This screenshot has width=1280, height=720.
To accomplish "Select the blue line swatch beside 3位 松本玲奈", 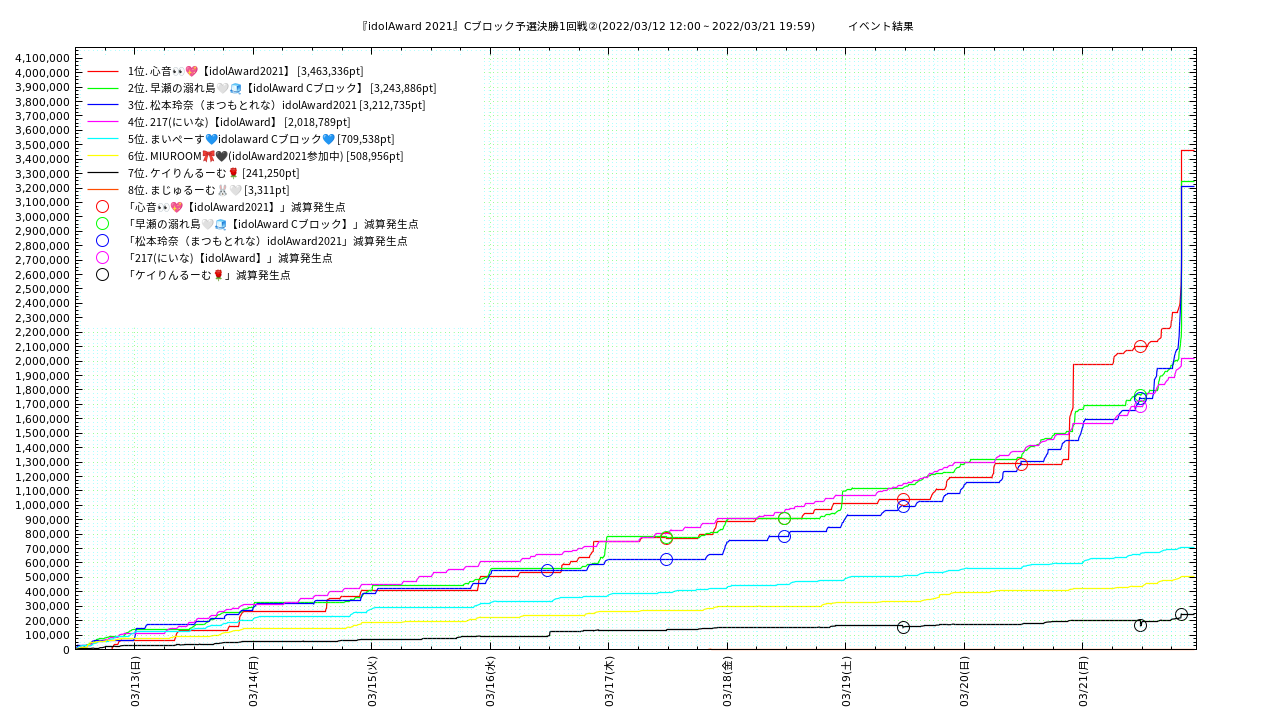I will point(102,106).
